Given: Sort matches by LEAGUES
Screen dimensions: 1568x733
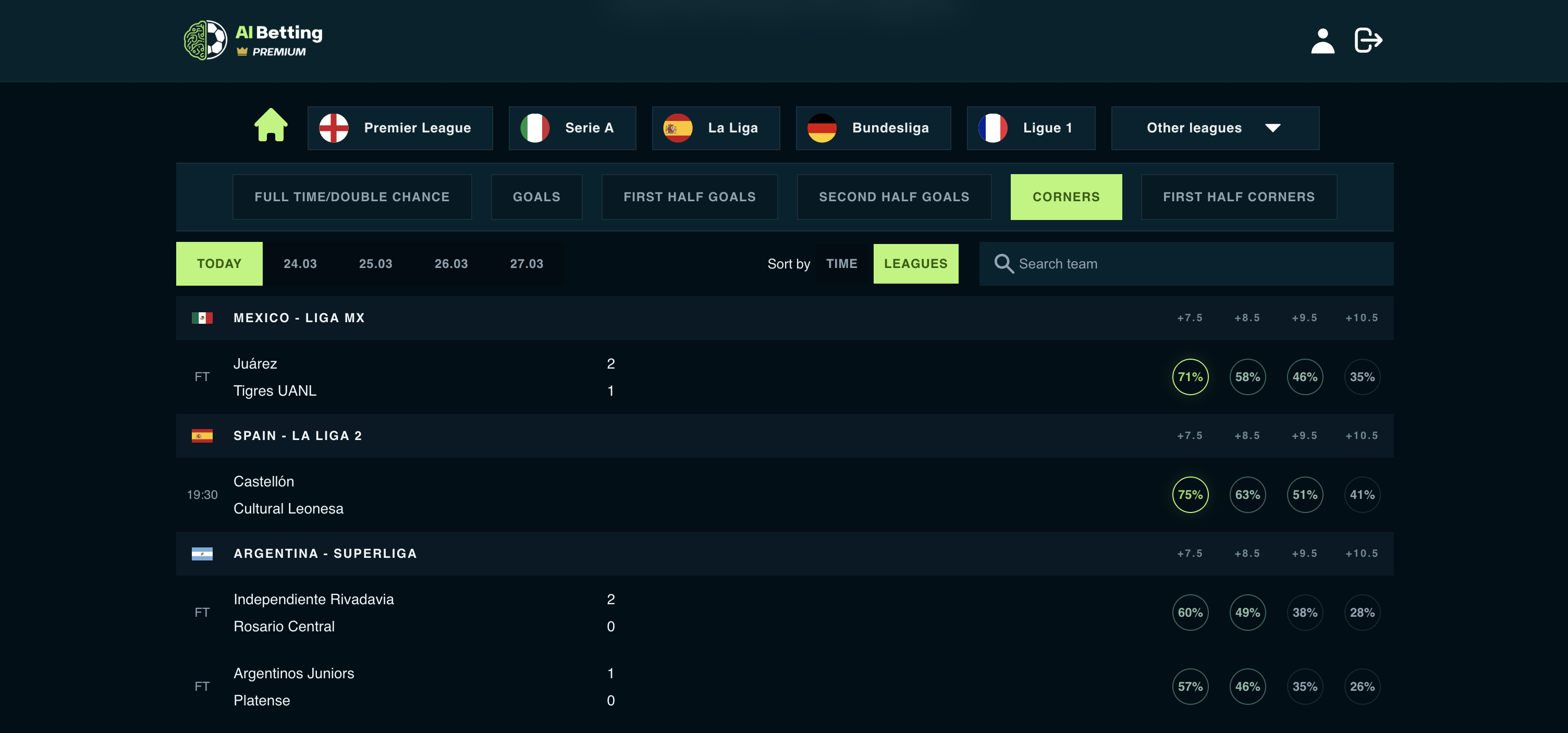Looking at the screenshot, I should click(915, 264).
